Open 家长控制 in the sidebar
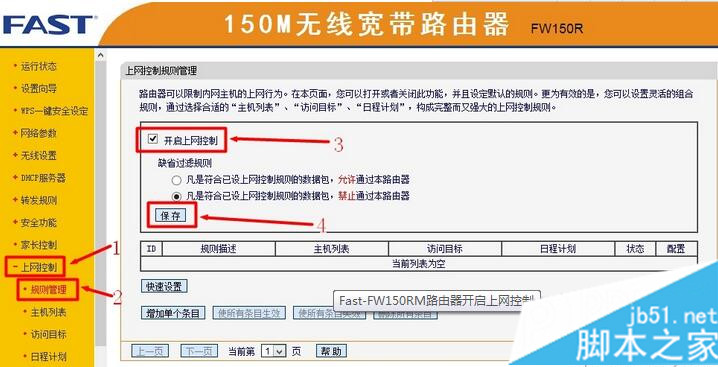 pyautogui.click(x=38, y=245)
